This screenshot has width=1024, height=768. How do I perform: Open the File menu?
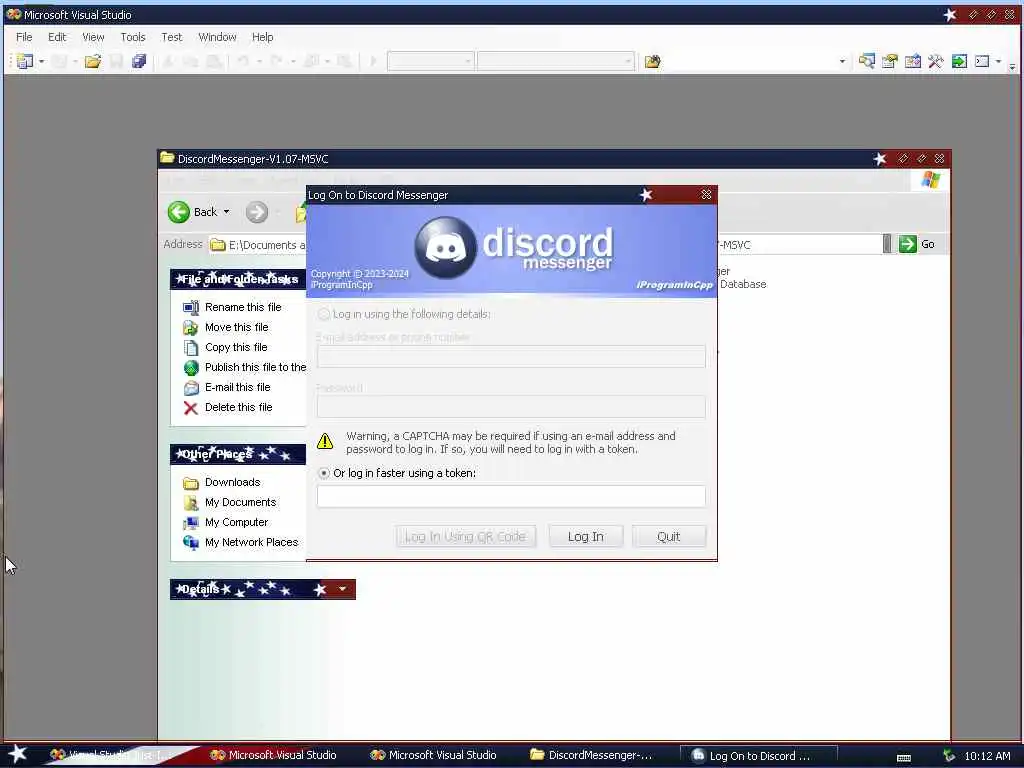[24, 37]
